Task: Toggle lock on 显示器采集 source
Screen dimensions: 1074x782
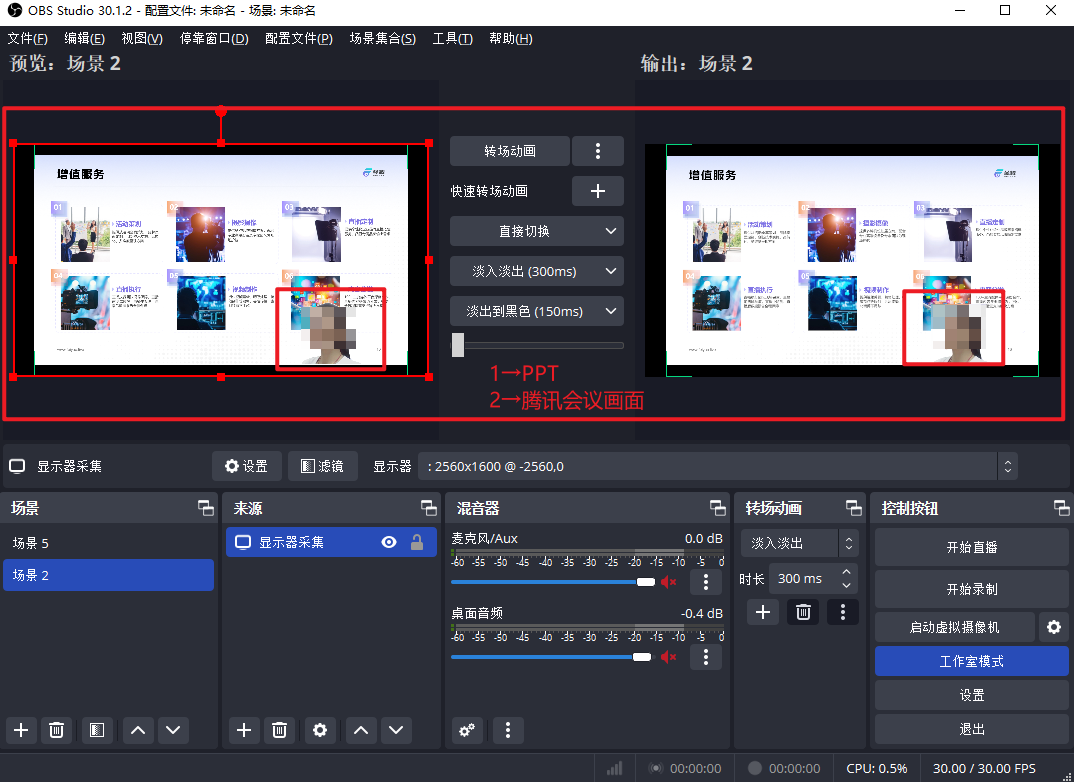Action: click(x=417, y=542)
